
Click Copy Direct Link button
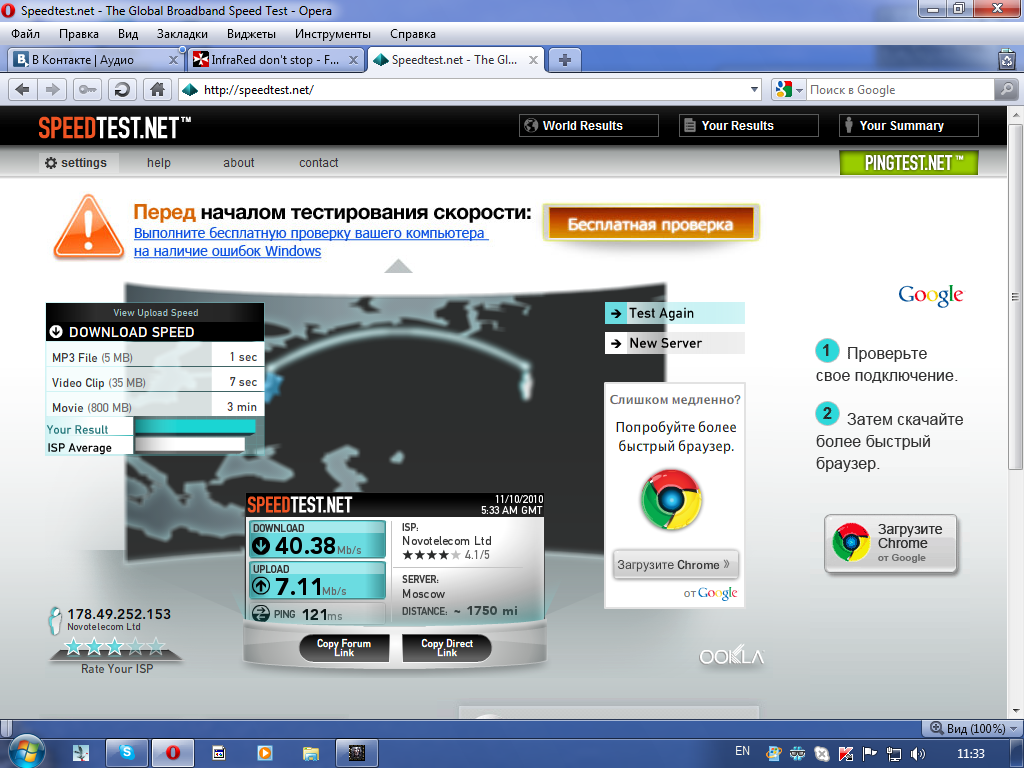[x=447, y=648]
